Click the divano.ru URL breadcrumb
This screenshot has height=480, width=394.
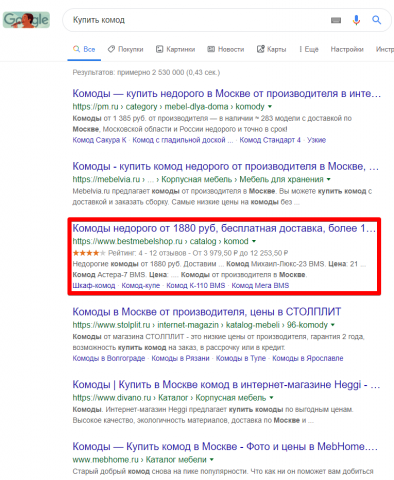(169, 398)
